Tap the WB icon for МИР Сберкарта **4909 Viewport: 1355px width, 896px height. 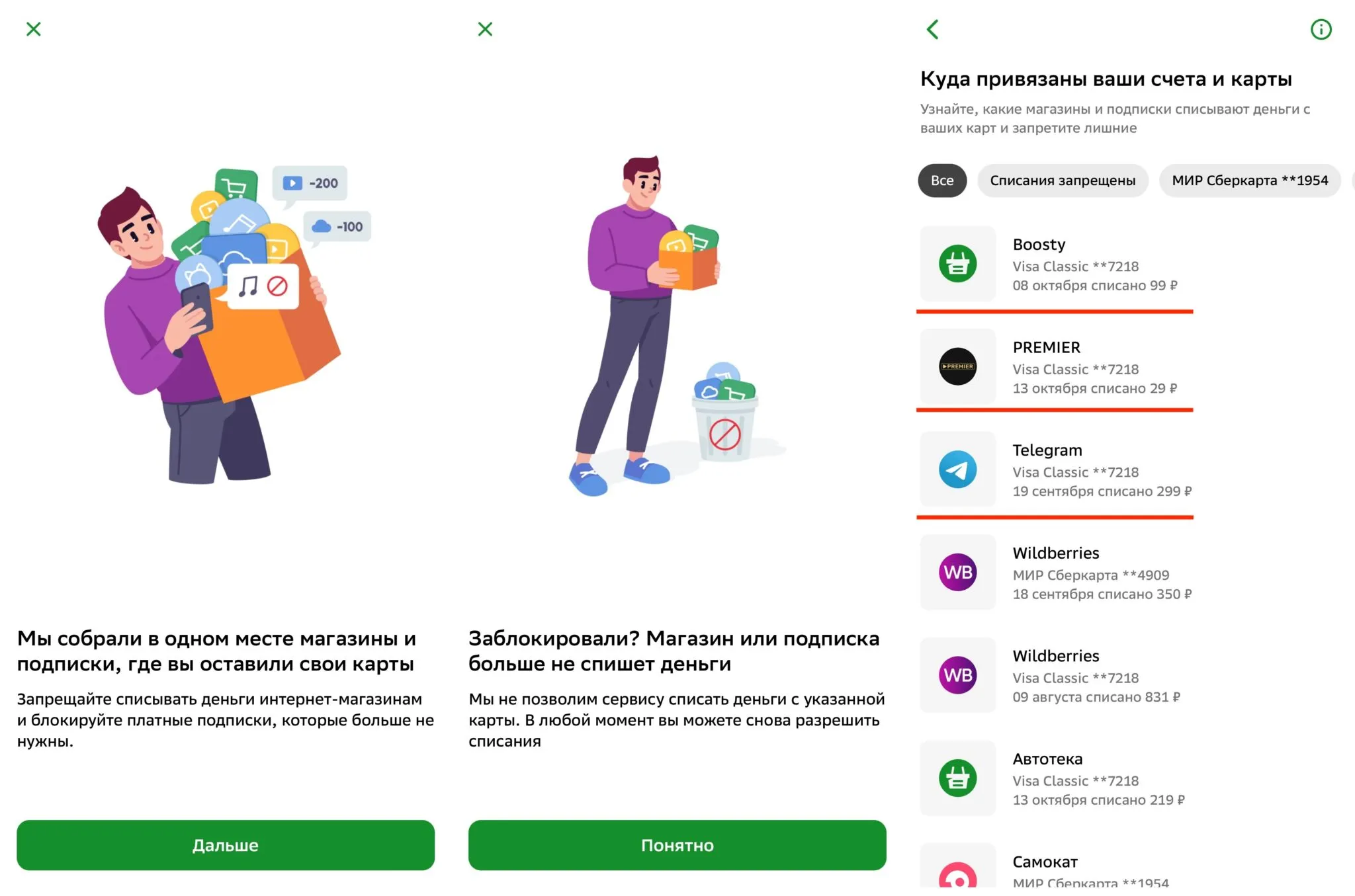[x=957, y=572]
